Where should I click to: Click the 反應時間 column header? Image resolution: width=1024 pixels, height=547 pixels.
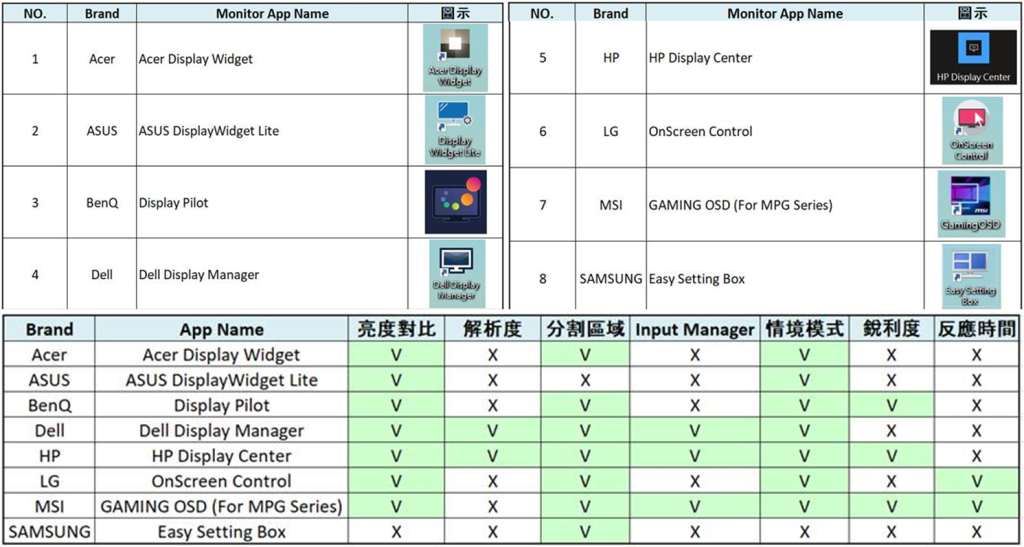[x=976, y=329]
